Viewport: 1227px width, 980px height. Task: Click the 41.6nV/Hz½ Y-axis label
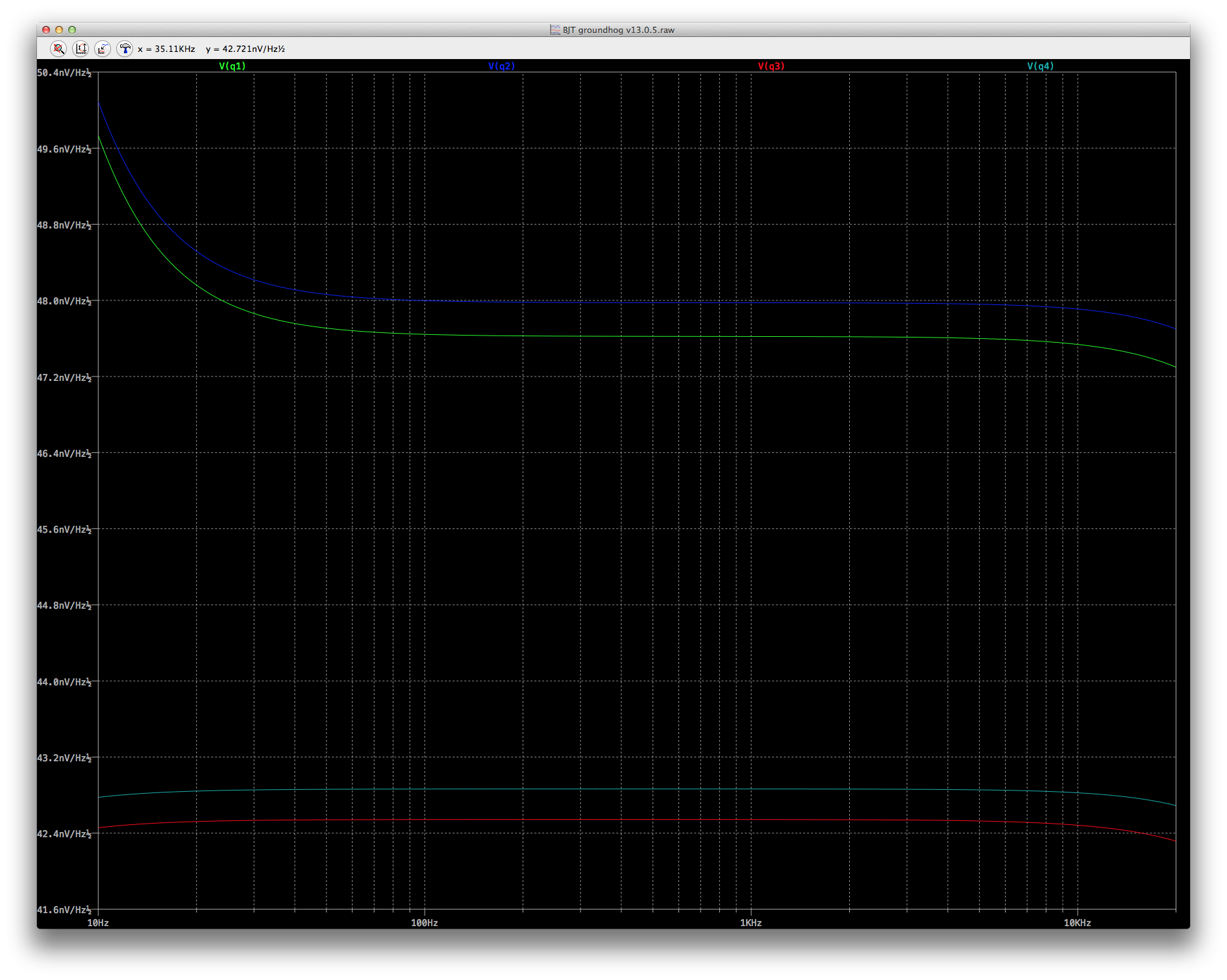point(64,910)
